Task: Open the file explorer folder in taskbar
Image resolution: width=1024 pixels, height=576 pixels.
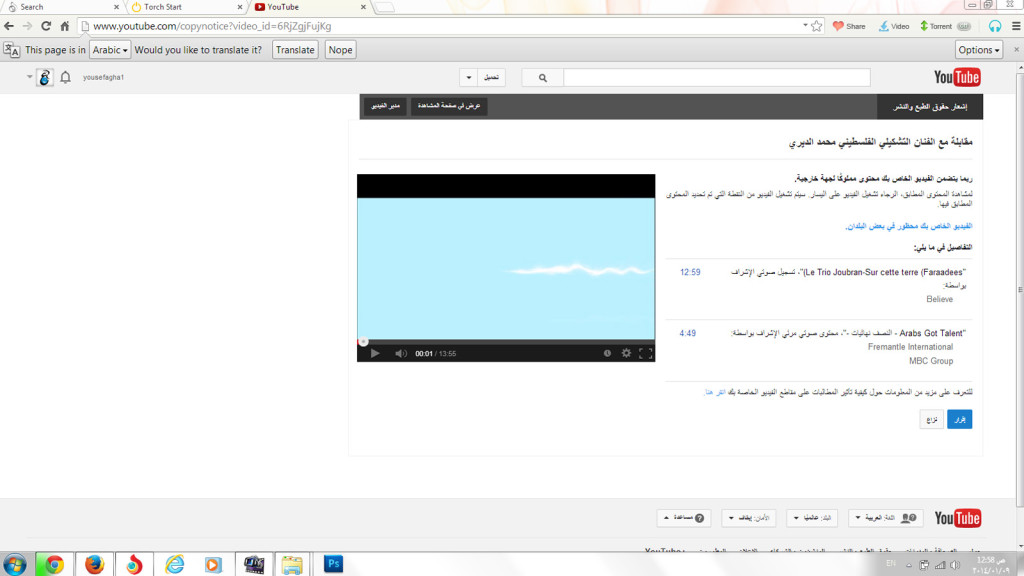Action: point(292,564)
